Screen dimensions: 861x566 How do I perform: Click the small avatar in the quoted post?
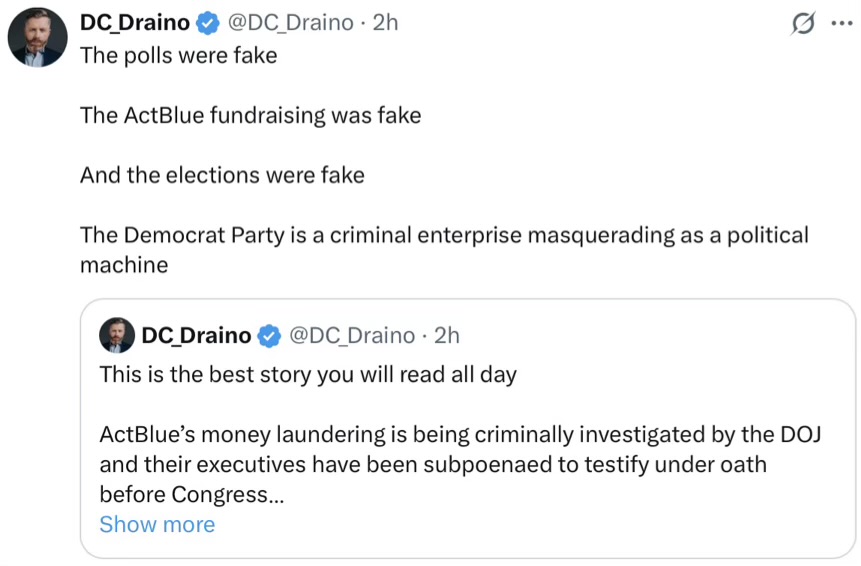[116, 335]
